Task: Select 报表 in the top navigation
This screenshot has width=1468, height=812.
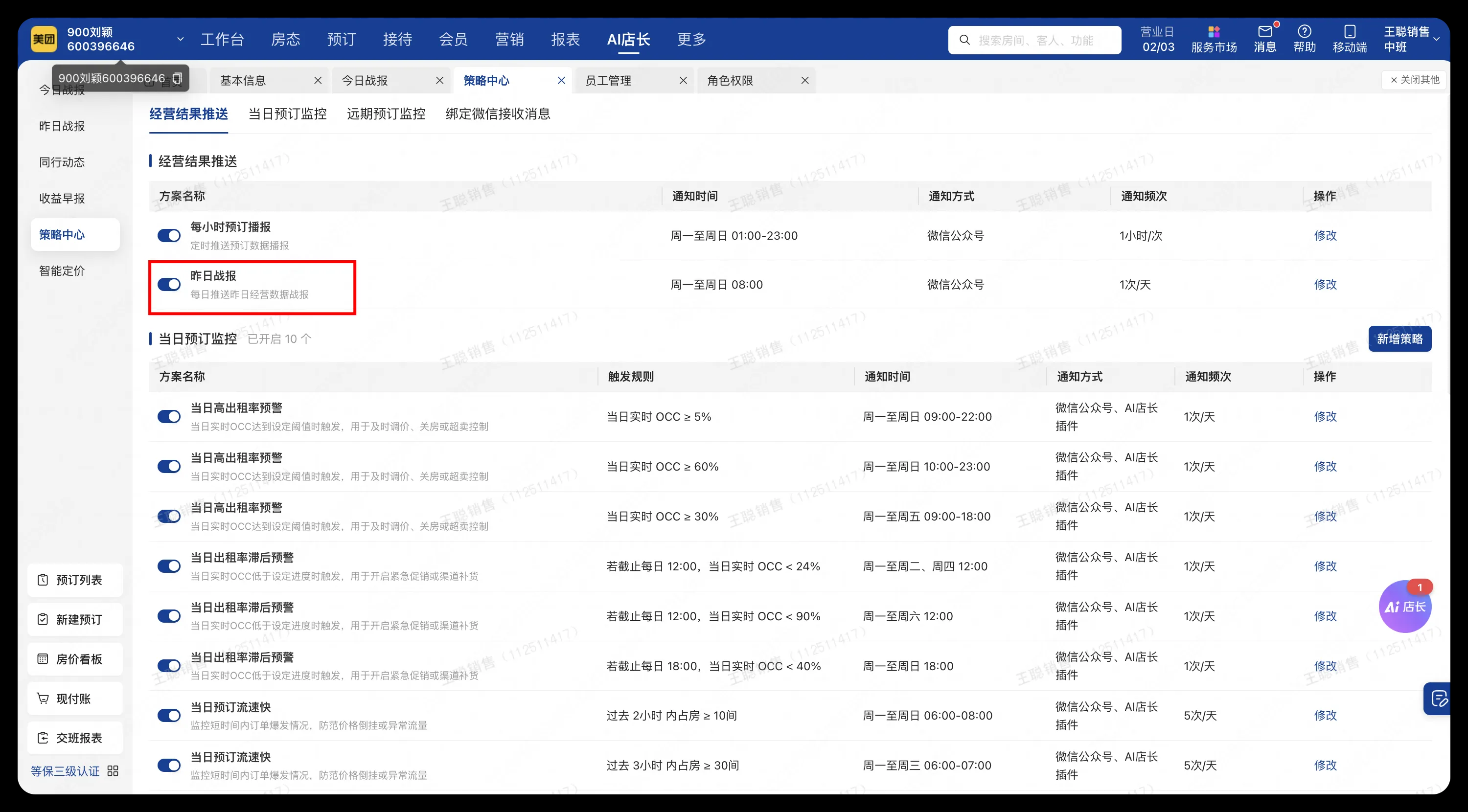Action: click(565, 39)
